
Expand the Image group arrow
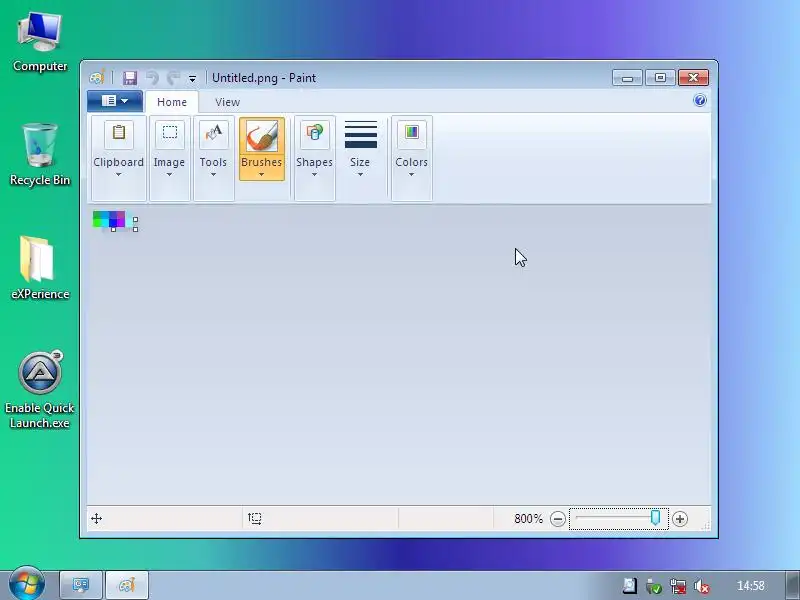tap(169, 174)
